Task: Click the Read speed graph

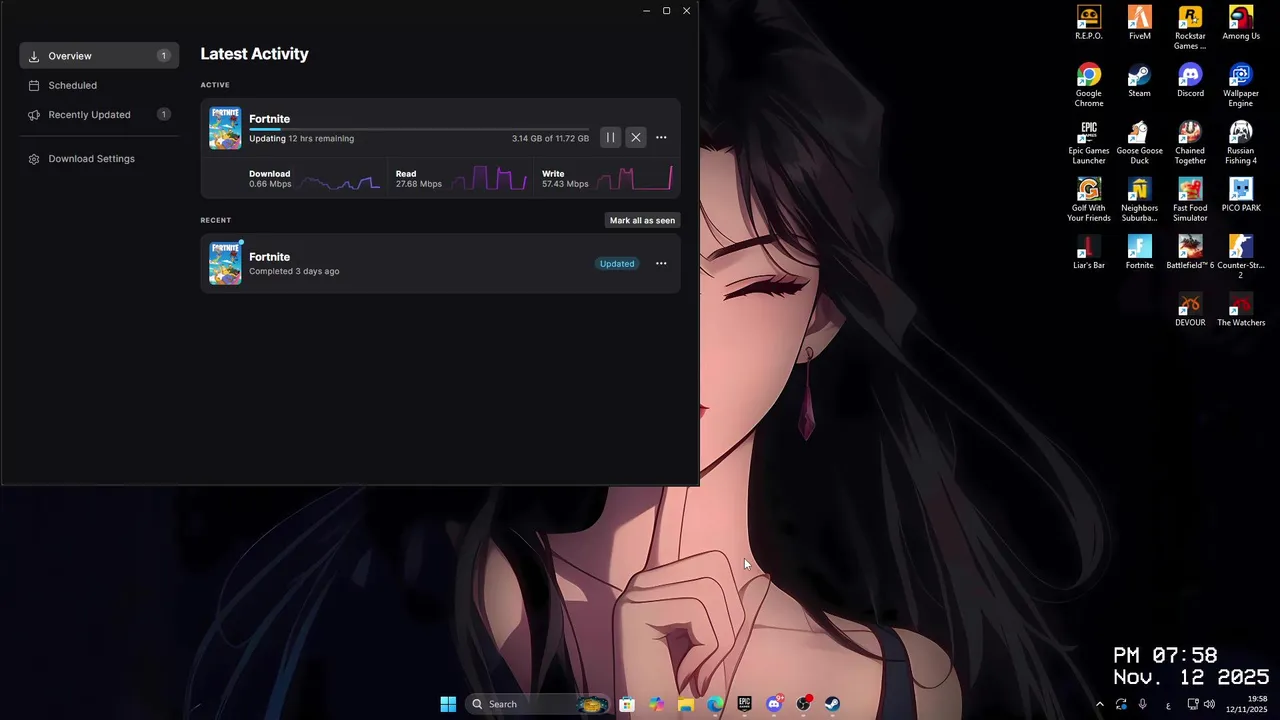Action: click(x=488, y=179)
